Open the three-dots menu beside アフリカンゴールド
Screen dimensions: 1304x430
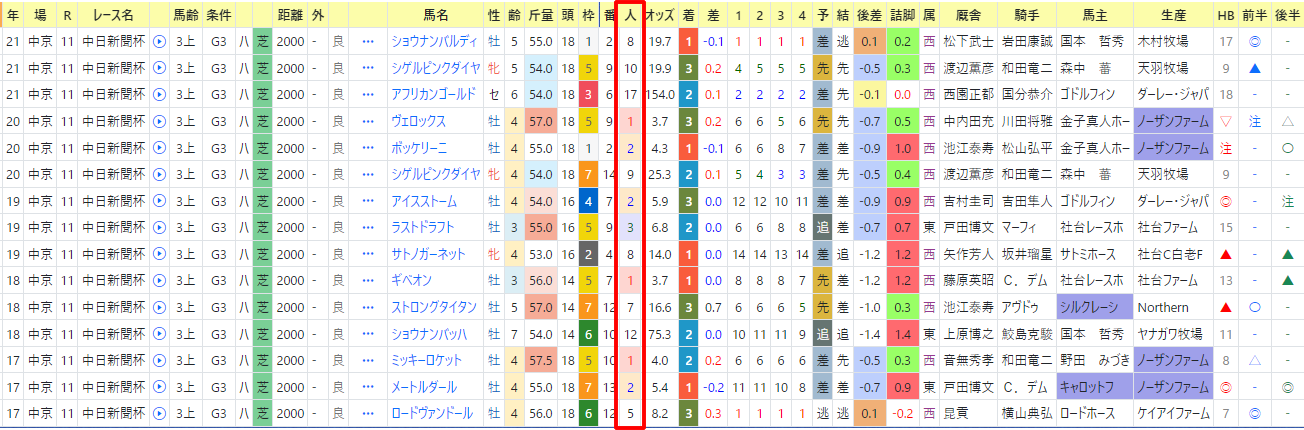point(368,94)
